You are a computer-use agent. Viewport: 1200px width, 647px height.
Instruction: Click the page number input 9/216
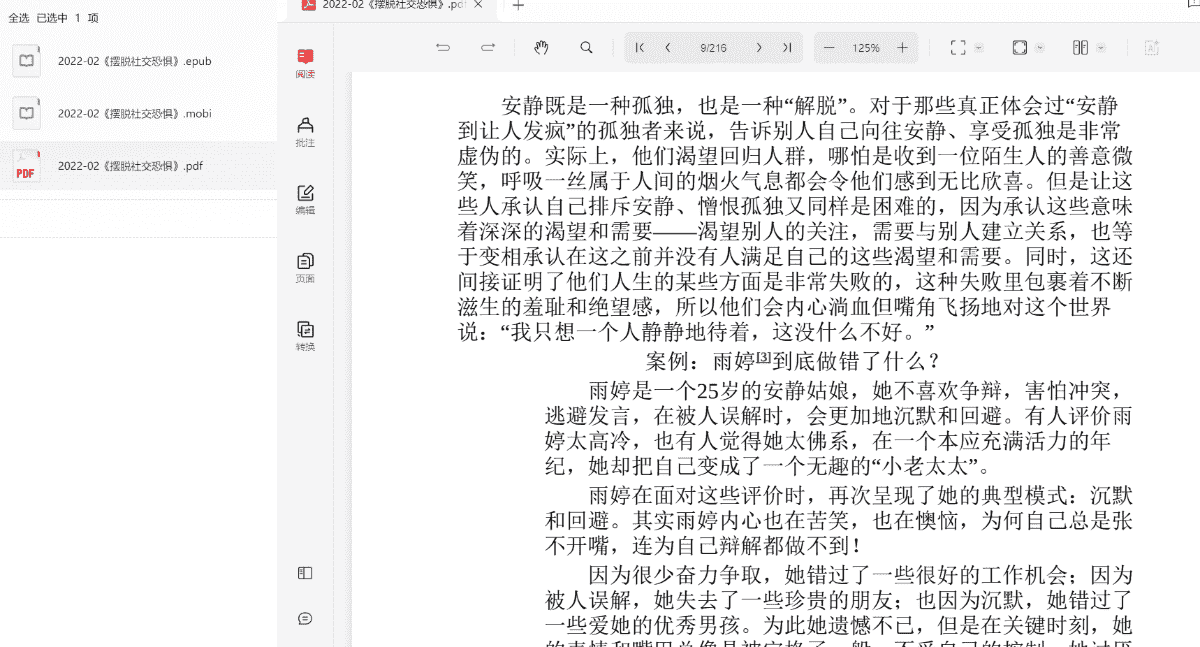pos(713,48)
